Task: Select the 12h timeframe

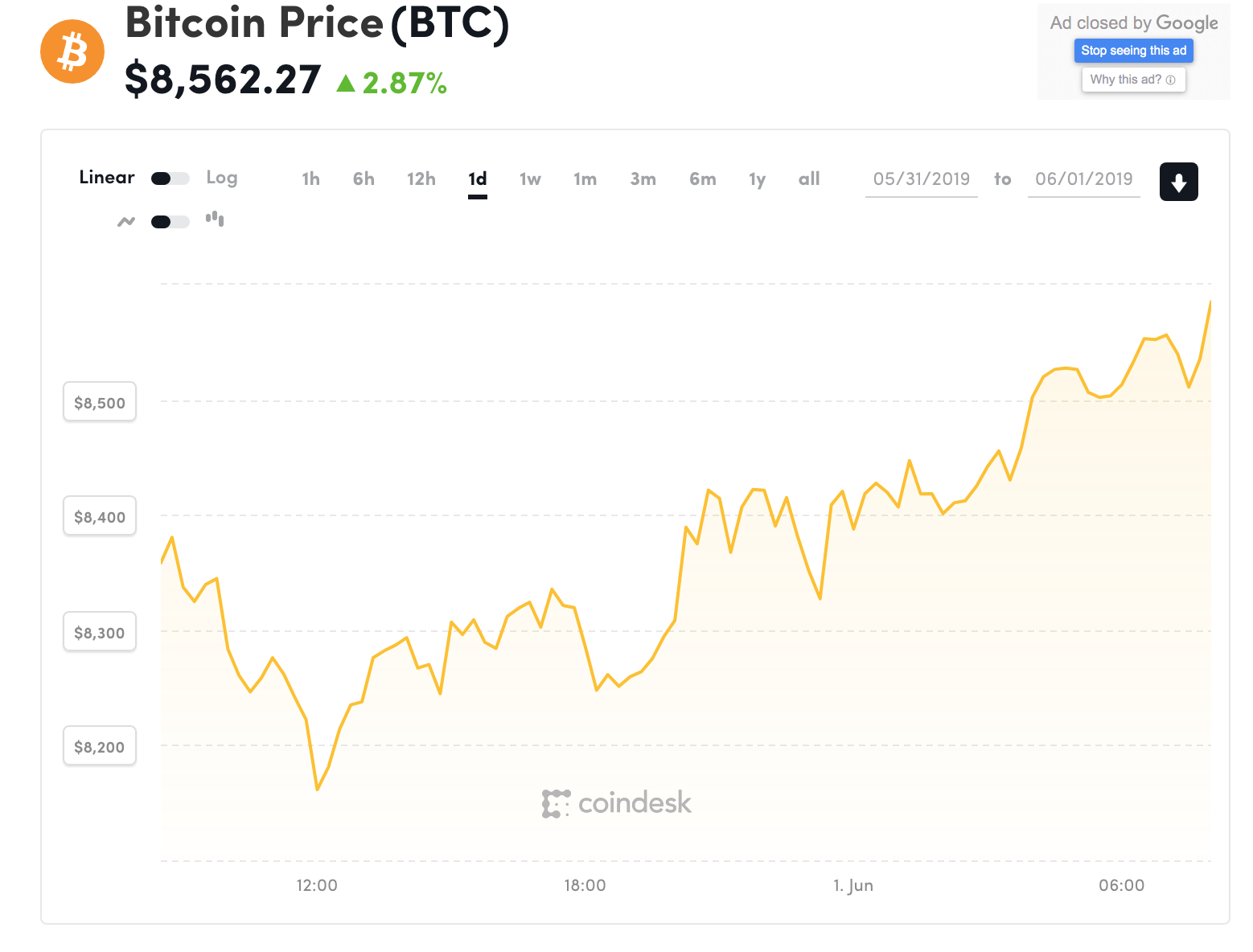Action: click(421, 179)
